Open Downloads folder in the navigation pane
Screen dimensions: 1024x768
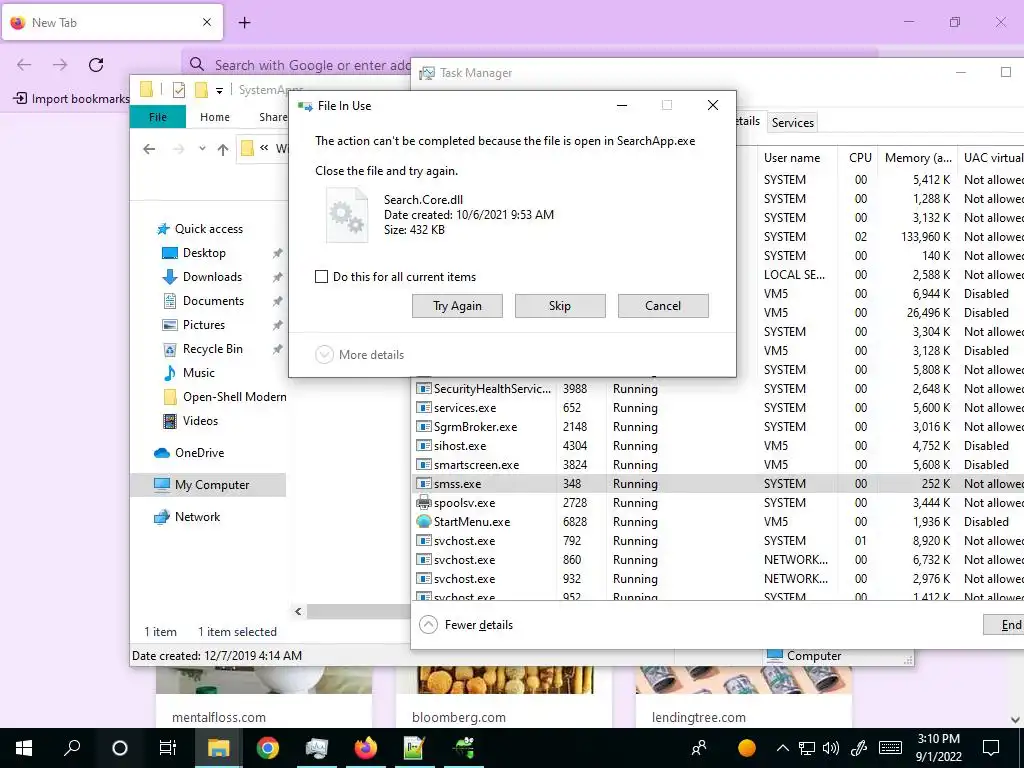pyautogui.click(x=212, y=277)
